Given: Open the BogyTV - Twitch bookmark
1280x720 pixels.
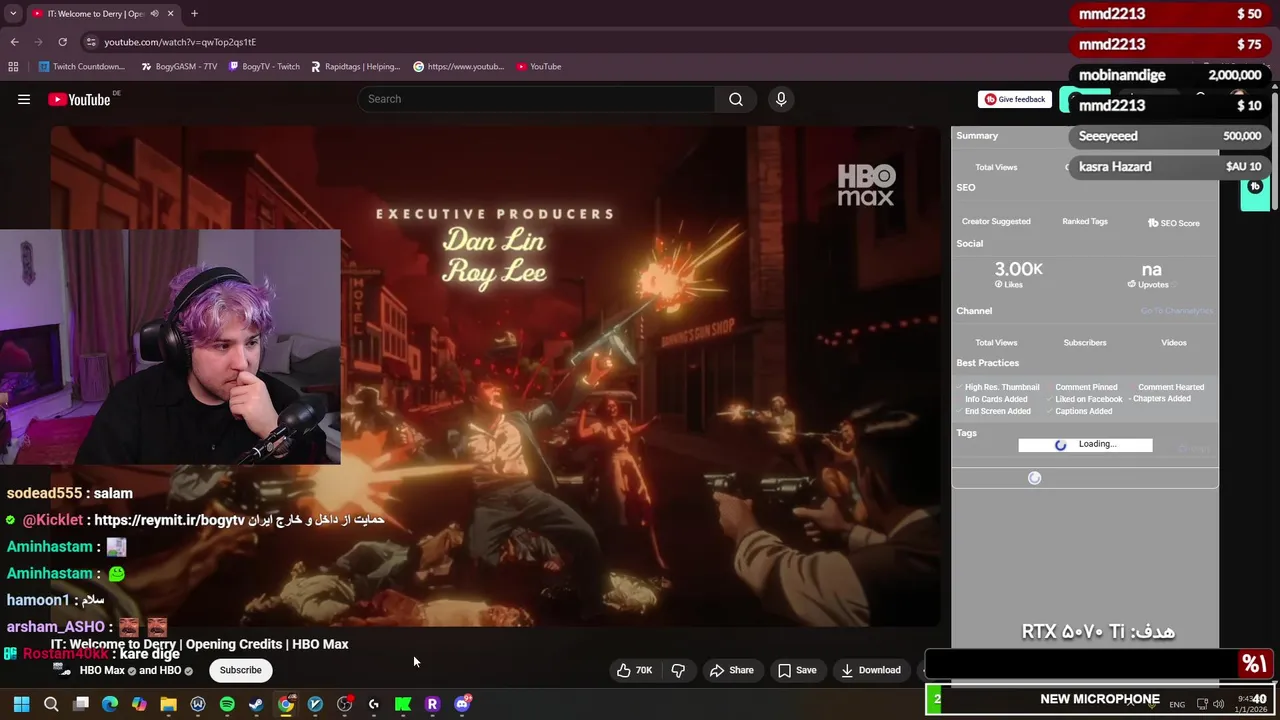Looking at the screenshot, I should coord(264,67).
